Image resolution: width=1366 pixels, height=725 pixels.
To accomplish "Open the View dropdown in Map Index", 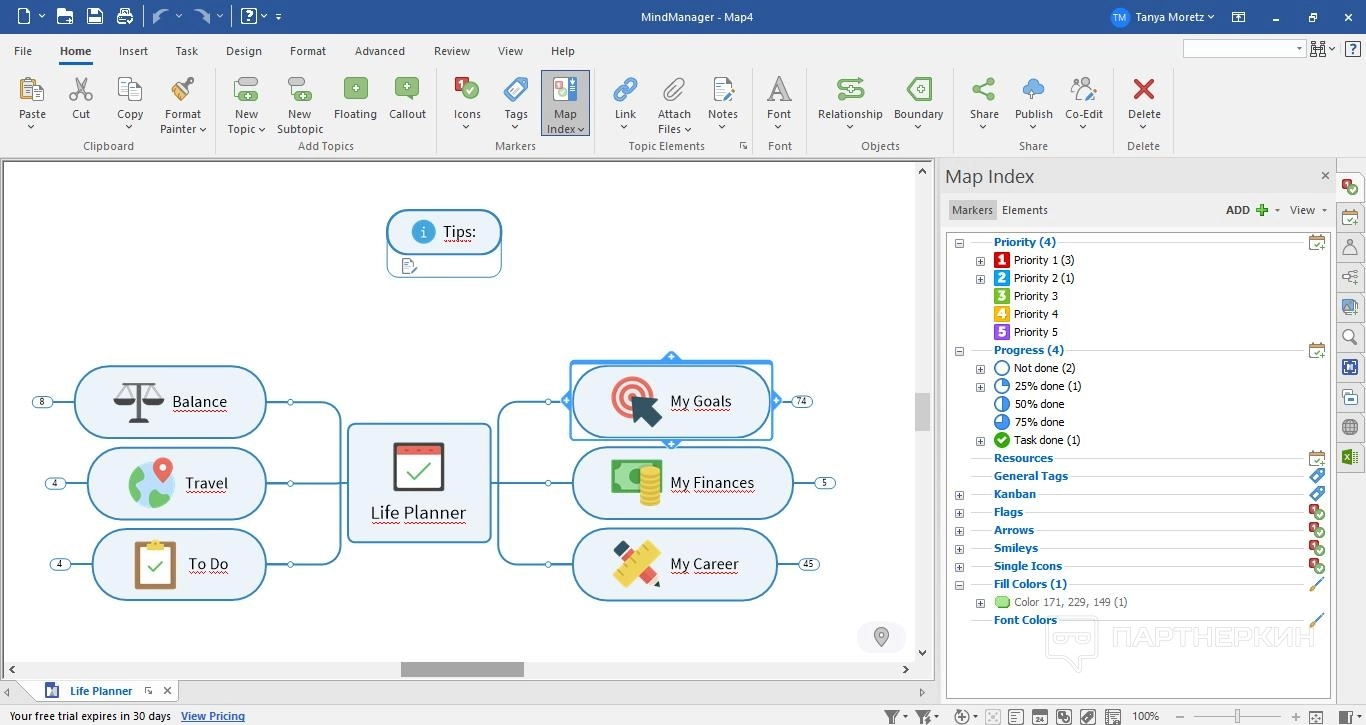I will pyautogui.click(x=1308, y=210).
